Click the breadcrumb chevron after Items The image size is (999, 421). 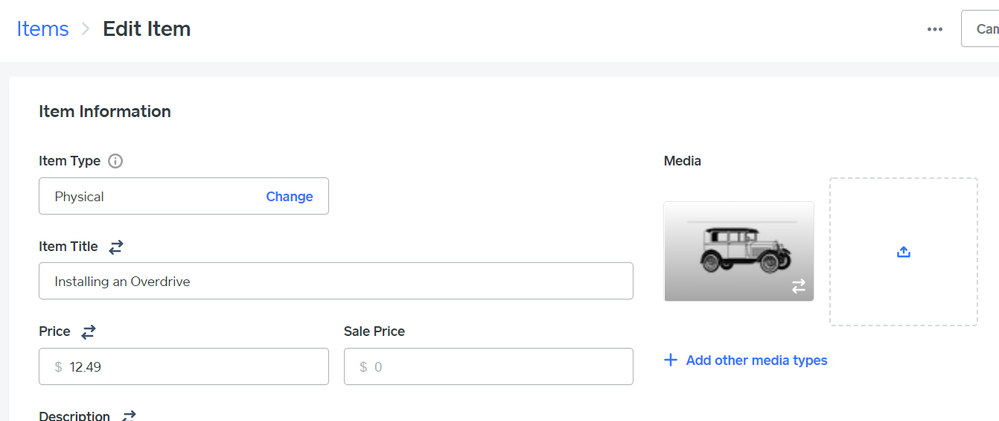(86, 29)
